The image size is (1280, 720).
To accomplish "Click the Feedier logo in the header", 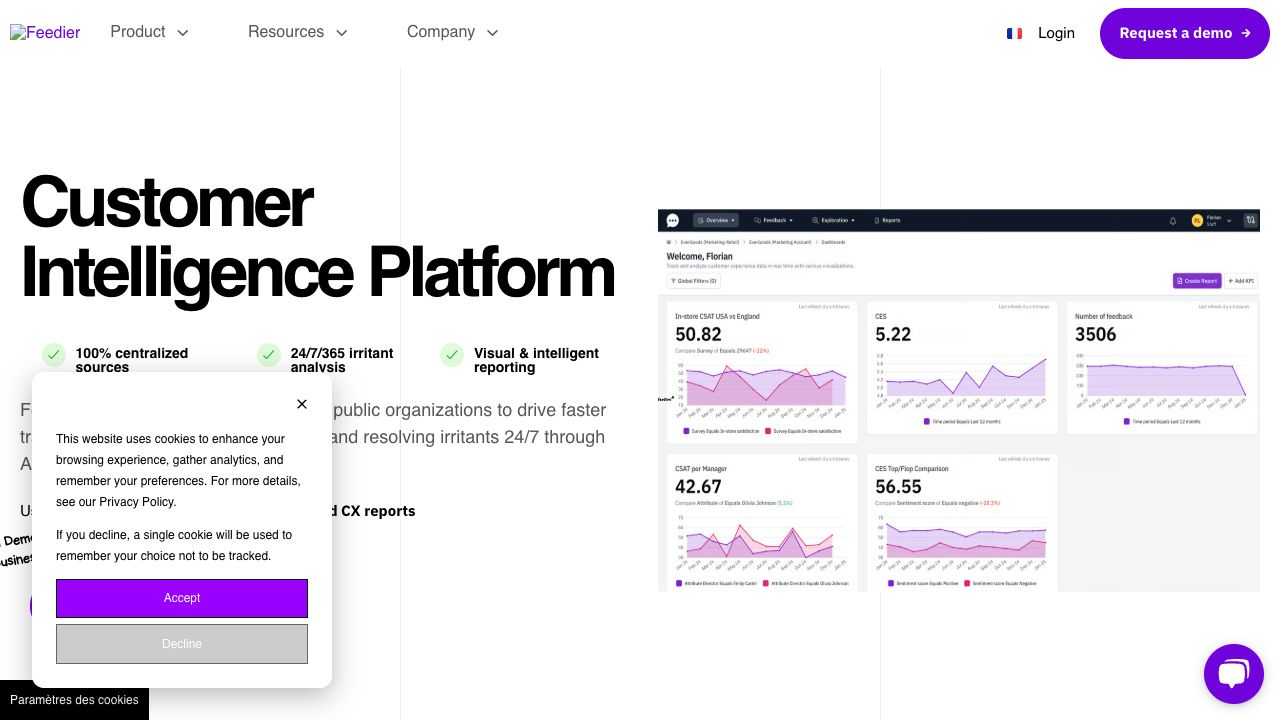I will click(x=45, y=32).
